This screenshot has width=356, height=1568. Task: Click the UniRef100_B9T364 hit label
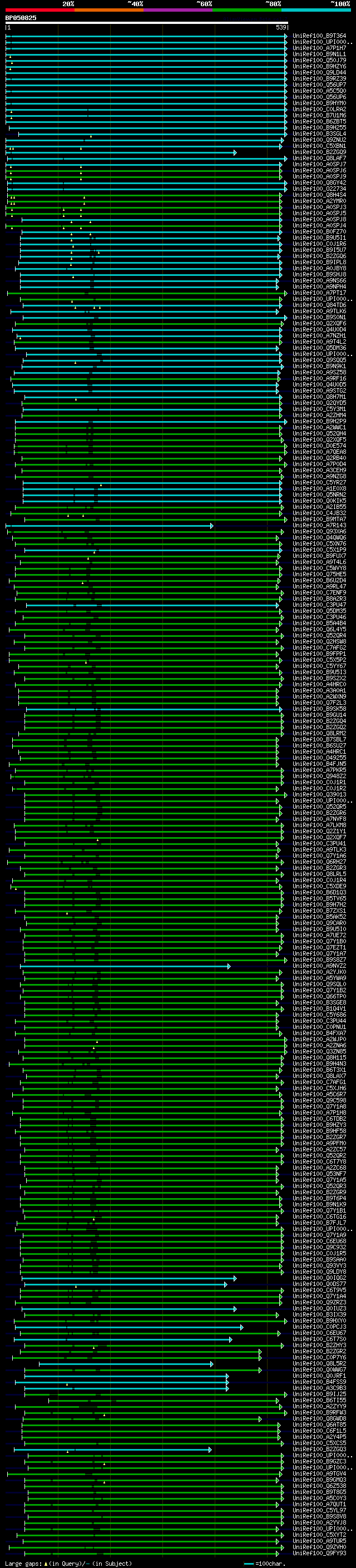tap(319, 36)
